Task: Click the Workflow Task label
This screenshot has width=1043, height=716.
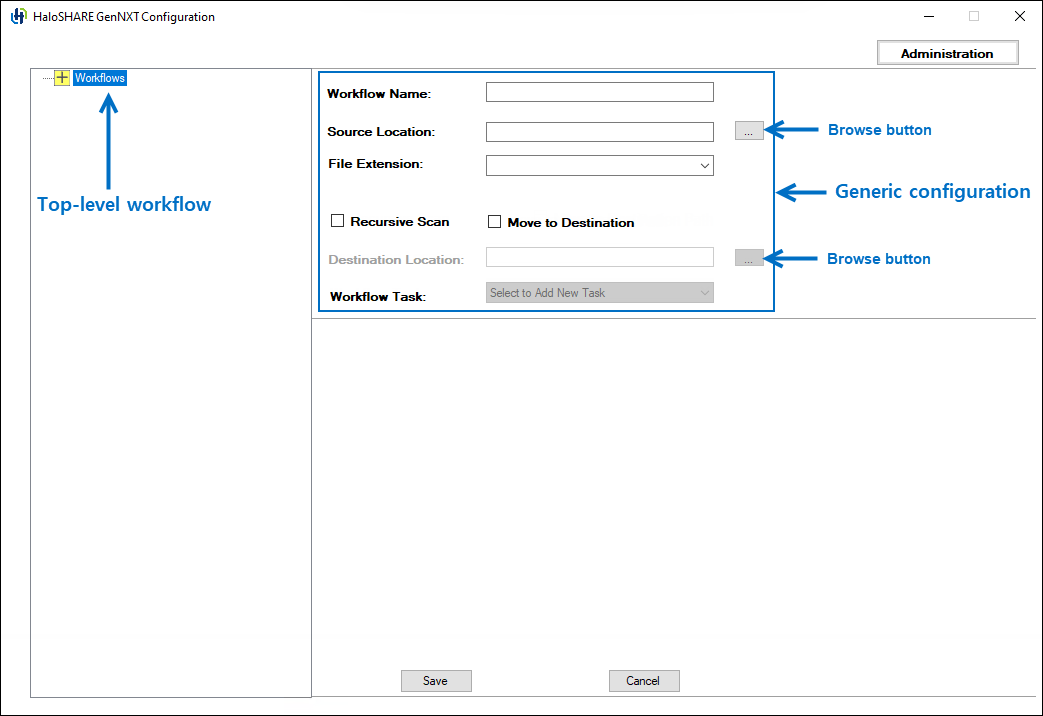Action: [378, 297]
